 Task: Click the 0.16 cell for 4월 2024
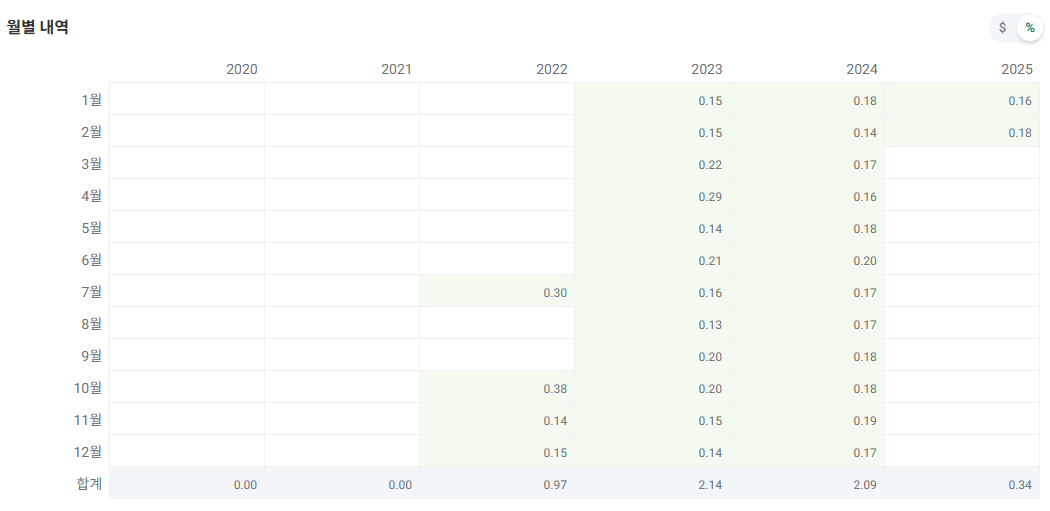[807, 197]
